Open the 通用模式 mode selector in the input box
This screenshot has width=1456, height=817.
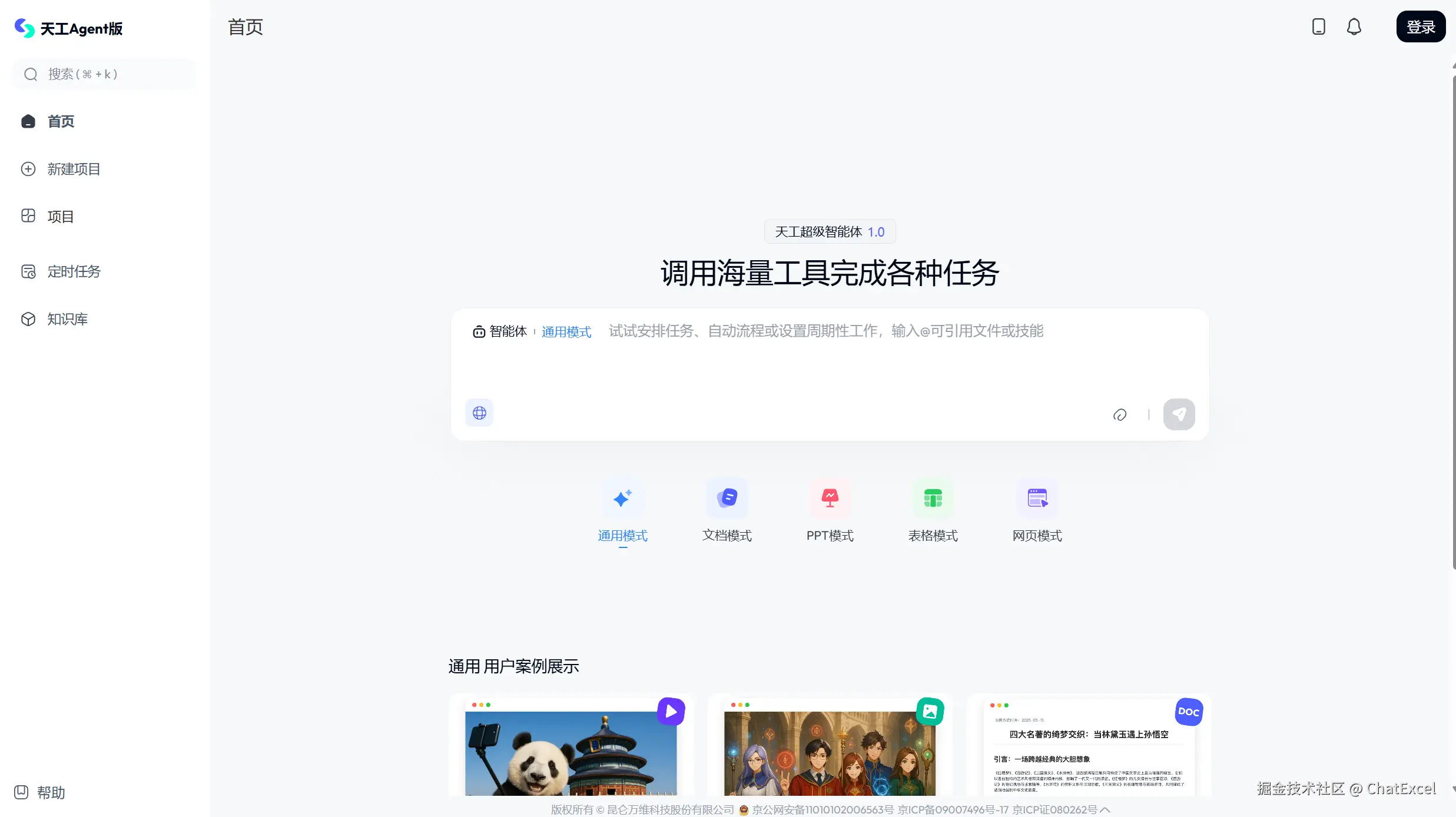(566, 332)
